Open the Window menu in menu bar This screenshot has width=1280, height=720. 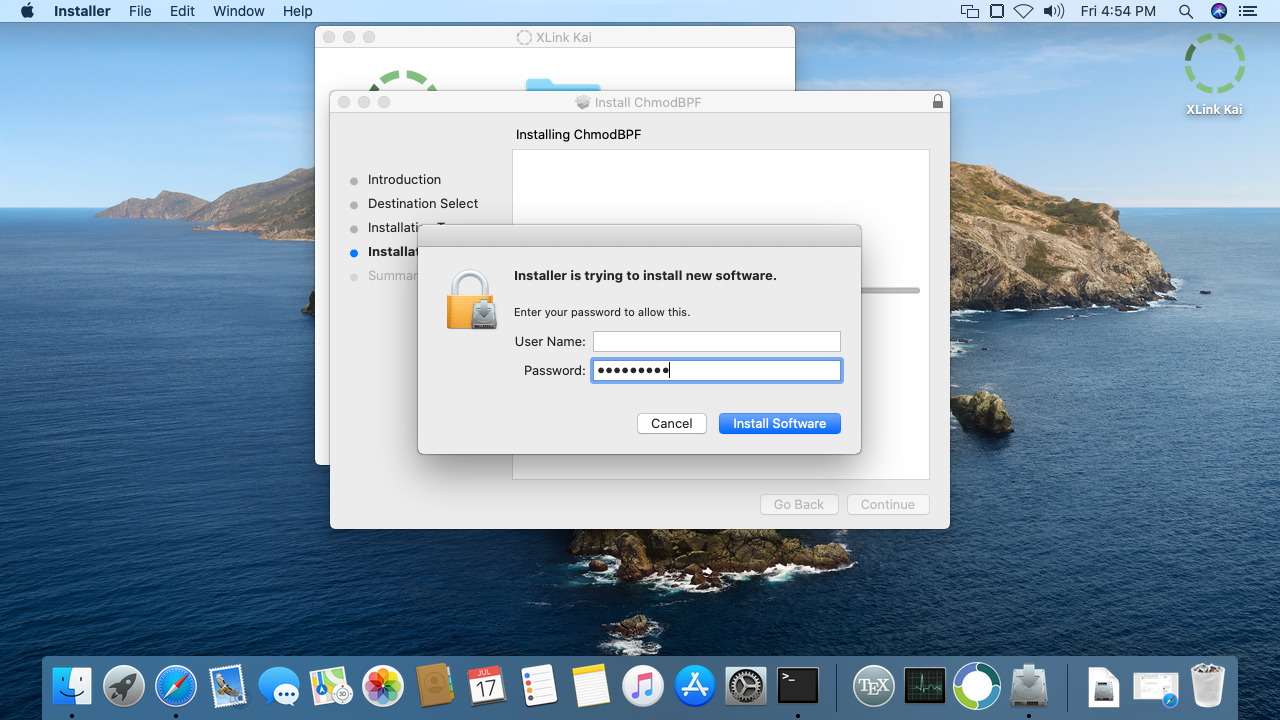click(x=239, y=11)
